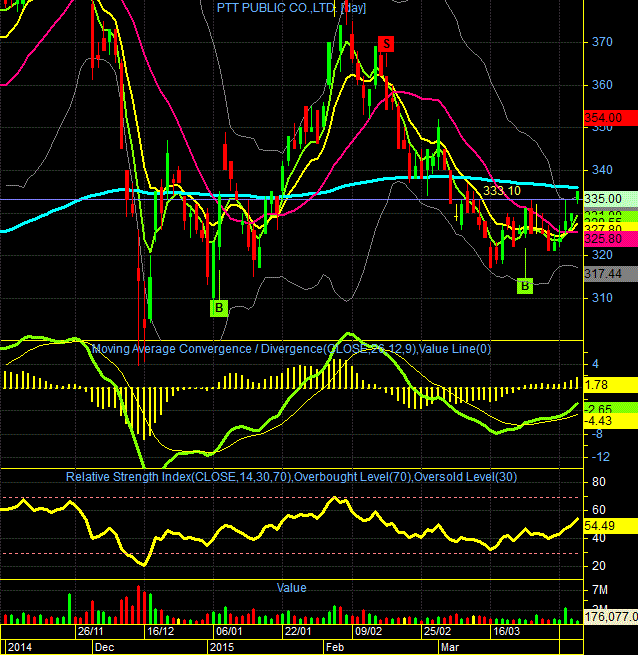Image resolution: width=638 pixels, height=655 pixels.
Task: Click the 335.00 last price label
Action: pos(610,199)
